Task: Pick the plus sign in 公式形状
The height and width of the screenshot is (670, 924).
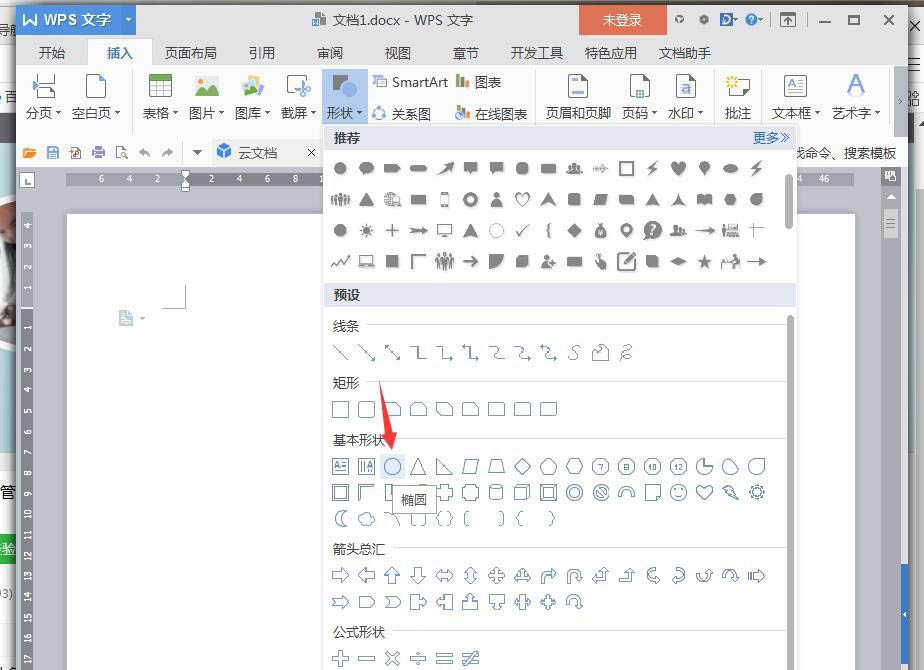Action: click(341, 658)
